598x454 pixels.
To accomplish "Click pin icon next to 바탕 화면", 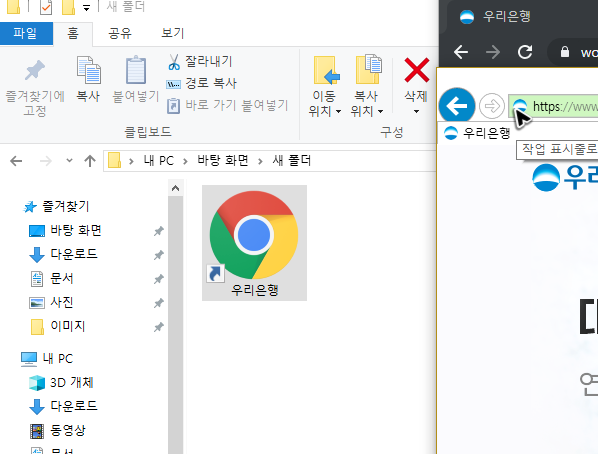I will point(159,231).
